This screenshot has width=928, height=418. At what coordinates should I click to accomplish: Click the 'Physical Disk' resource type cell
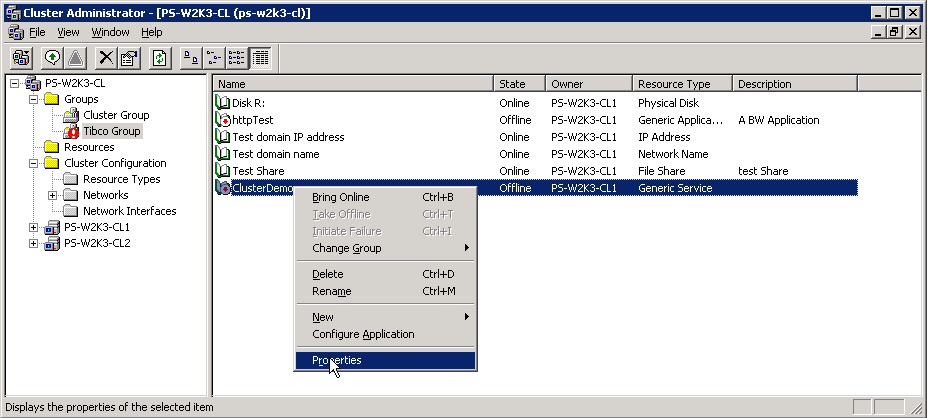(x=668, y=103)
